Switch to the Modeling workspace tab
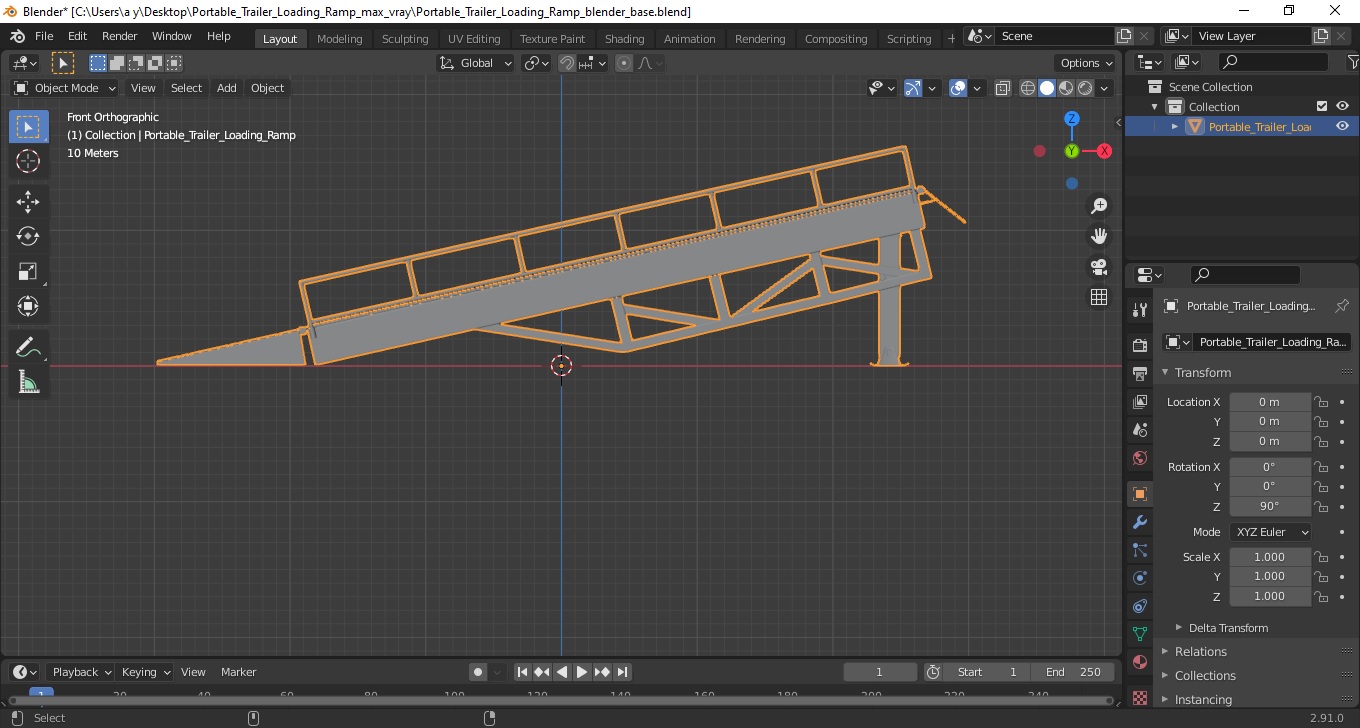 tap(339, 38)
